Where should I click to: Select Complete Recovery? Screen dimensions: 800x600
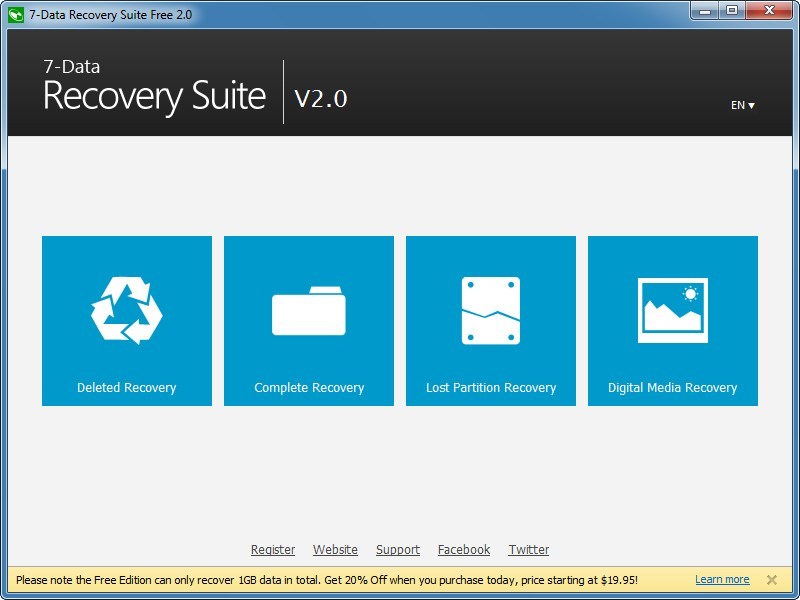308,320
